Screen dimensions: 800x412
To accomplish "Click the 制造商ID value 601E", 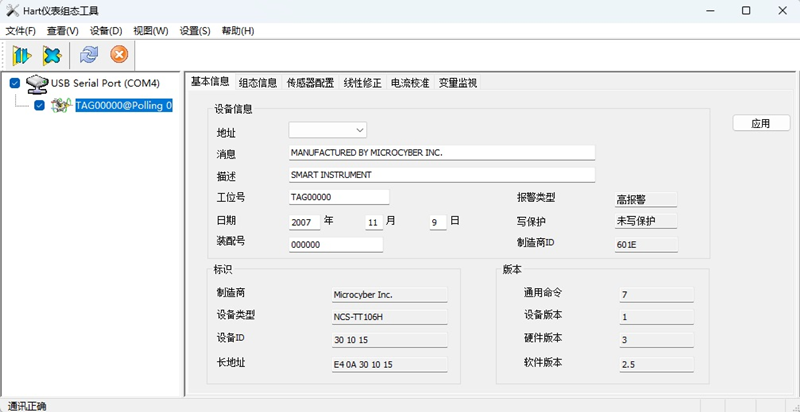I will [x=646, y=245].
